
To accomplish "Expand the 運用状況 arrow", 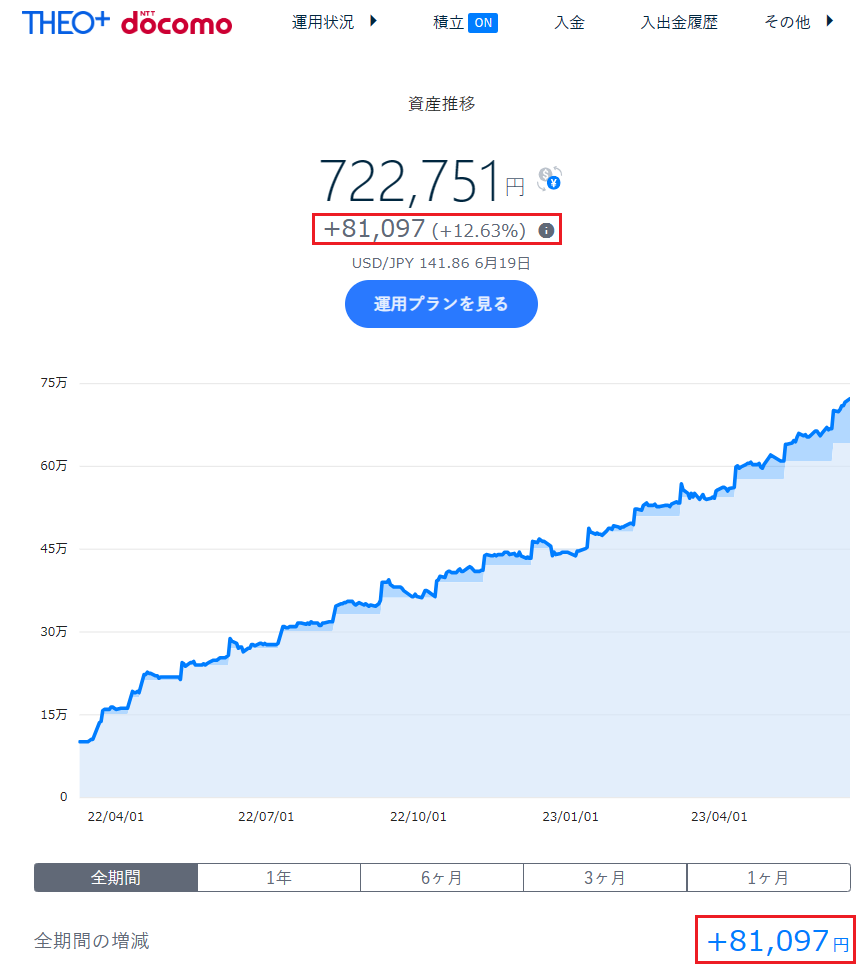I will pyautogui.click(x=373, y=22).
